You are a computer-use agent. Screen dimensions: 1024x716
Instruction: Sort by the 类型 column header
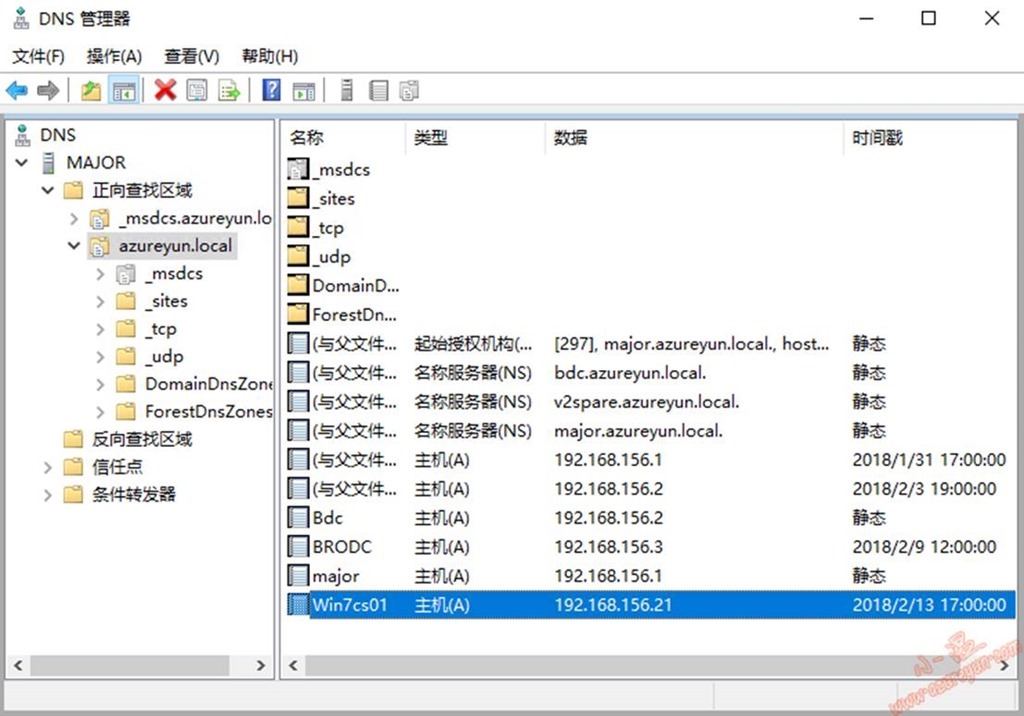[x=475, y=138]
